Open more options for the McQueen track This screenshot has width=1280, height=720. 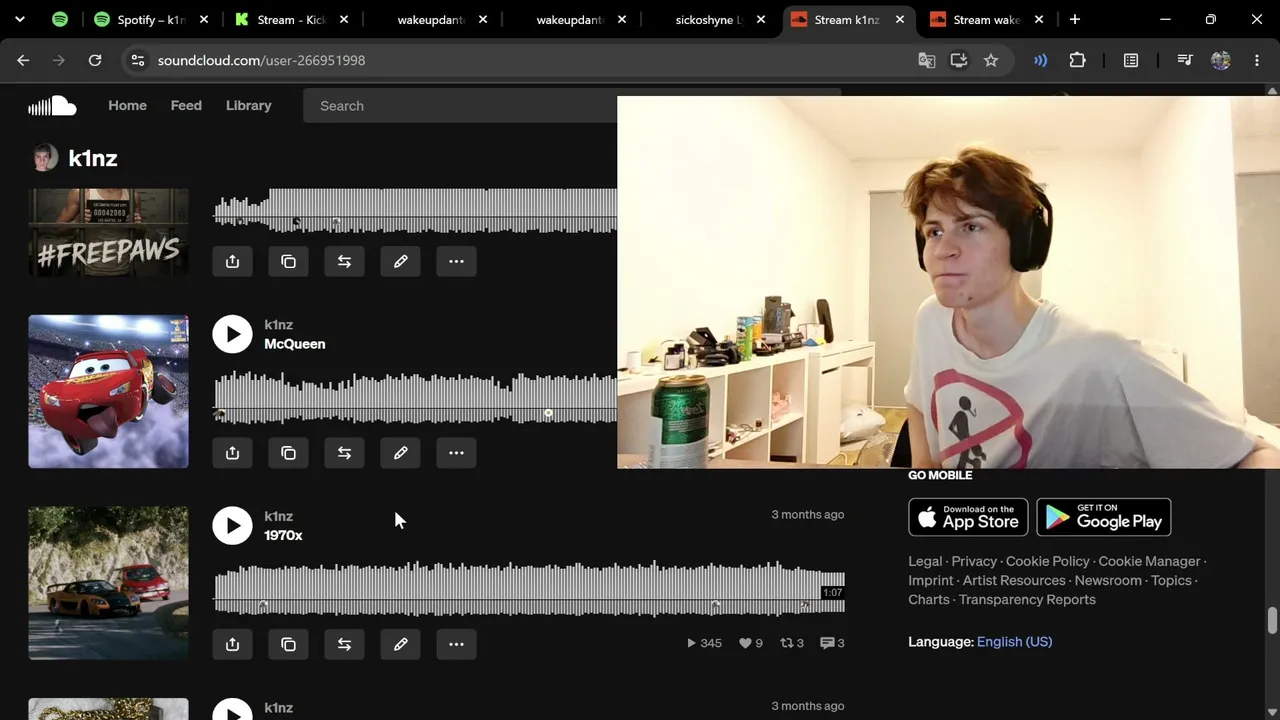[x=456, y=453]
